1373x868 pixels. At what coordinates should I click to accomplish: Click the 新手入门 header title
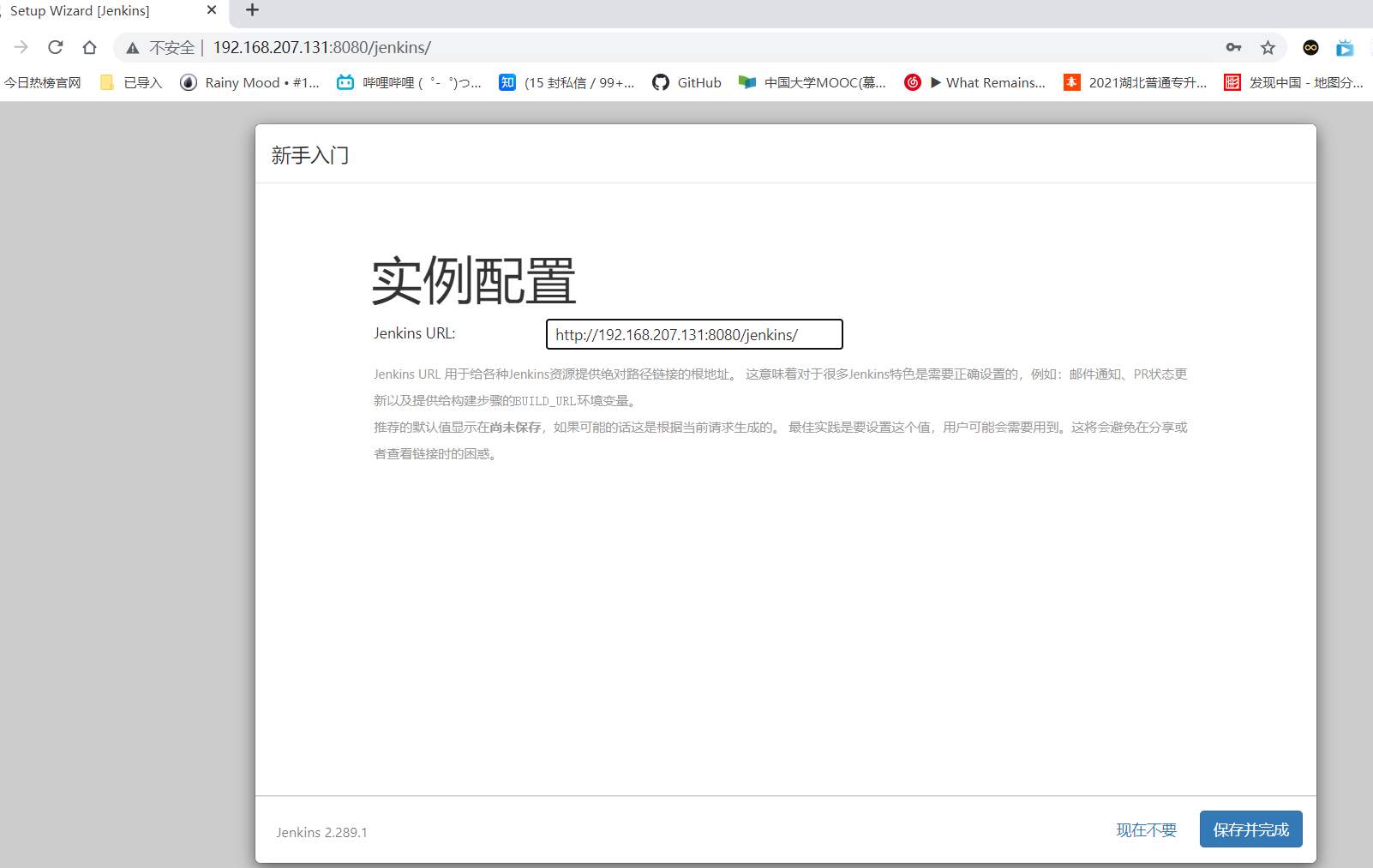point(310,155)
